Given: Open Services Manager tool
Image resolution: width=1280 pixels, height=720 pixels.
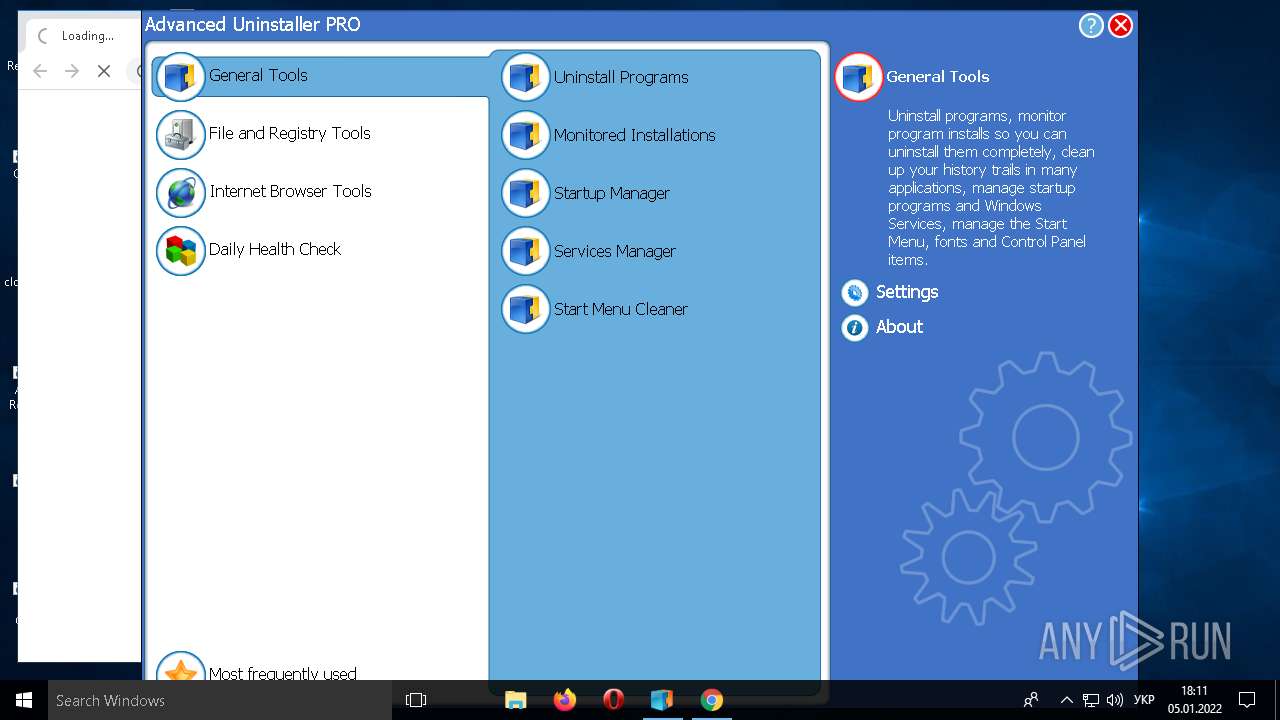Looking at the screenshot, I should coord(615,251).
